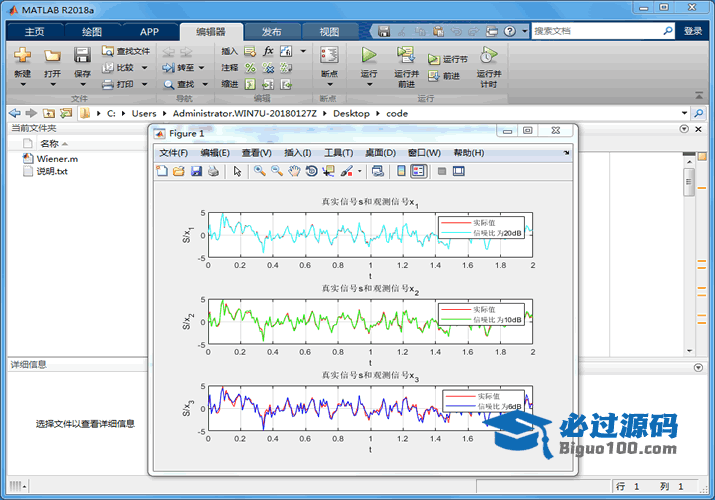
Task: Click the up one folder icon
Action: tap(49, 113)
